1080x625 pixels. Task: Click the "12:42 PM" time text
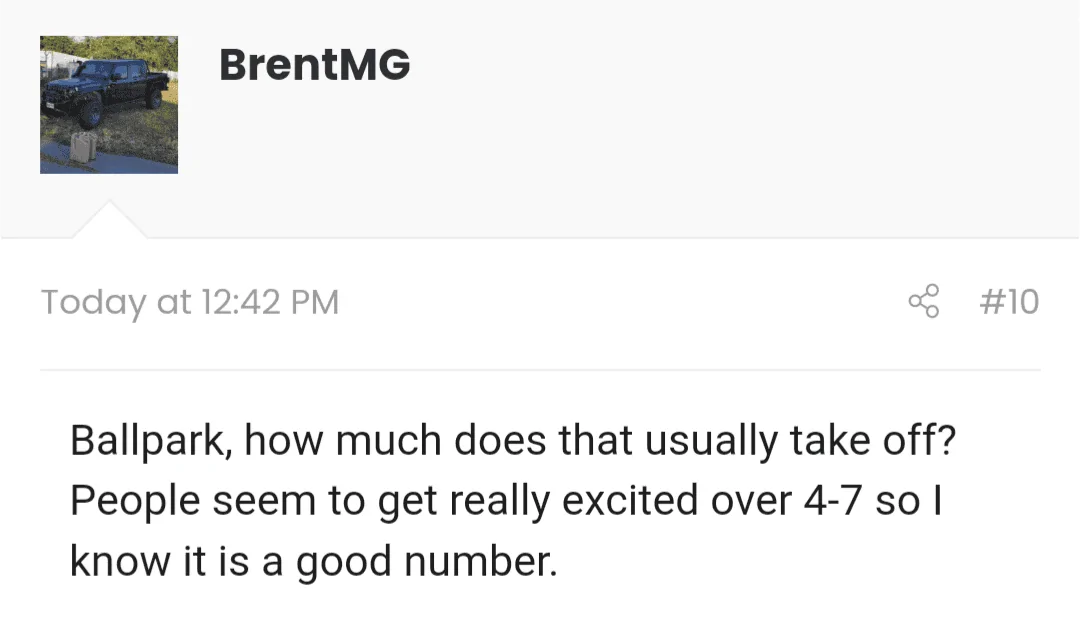point(271,303)
